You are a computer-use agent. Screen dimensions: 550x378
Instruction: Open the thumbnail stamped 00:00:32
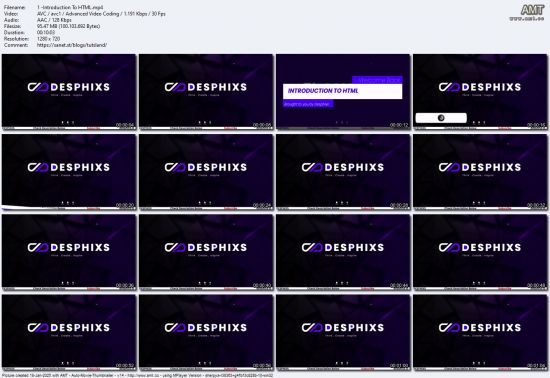coord(480,172)
